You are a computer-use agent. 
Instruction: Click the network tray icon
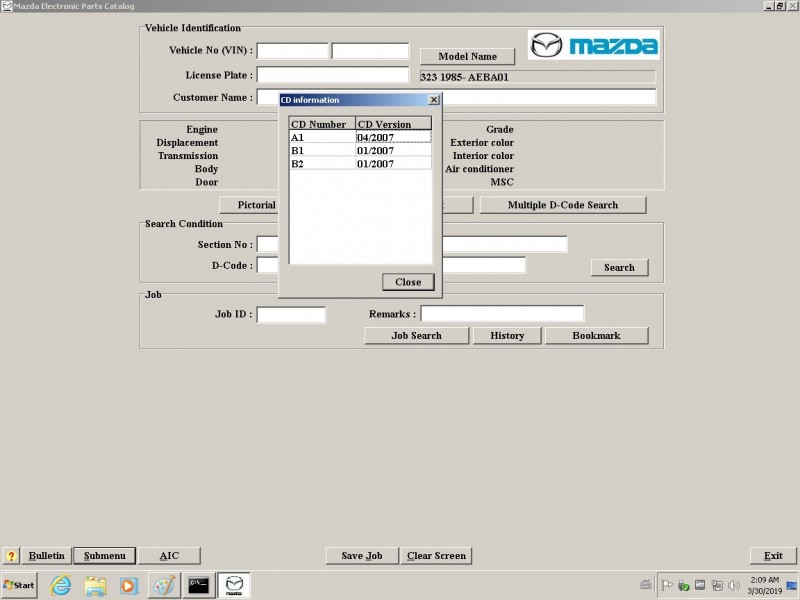[x=717, y=585]
